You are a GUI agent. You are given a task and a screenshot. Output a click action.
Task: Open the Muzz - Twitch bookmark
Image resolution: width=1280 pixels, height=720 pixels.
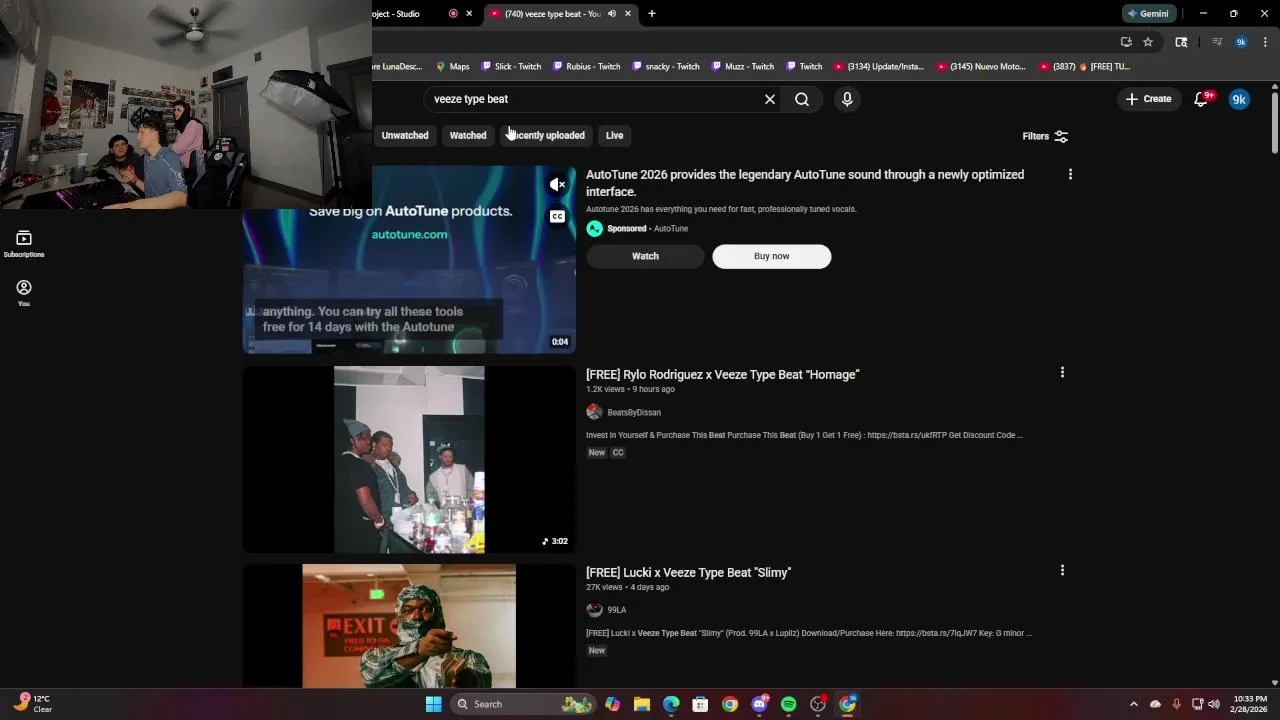[x=743, y=67]
